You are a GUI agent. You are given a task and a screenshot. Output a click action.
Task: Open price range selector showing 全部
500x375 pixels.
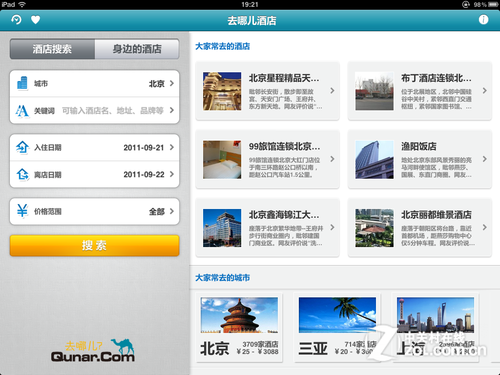coord(95,211)
